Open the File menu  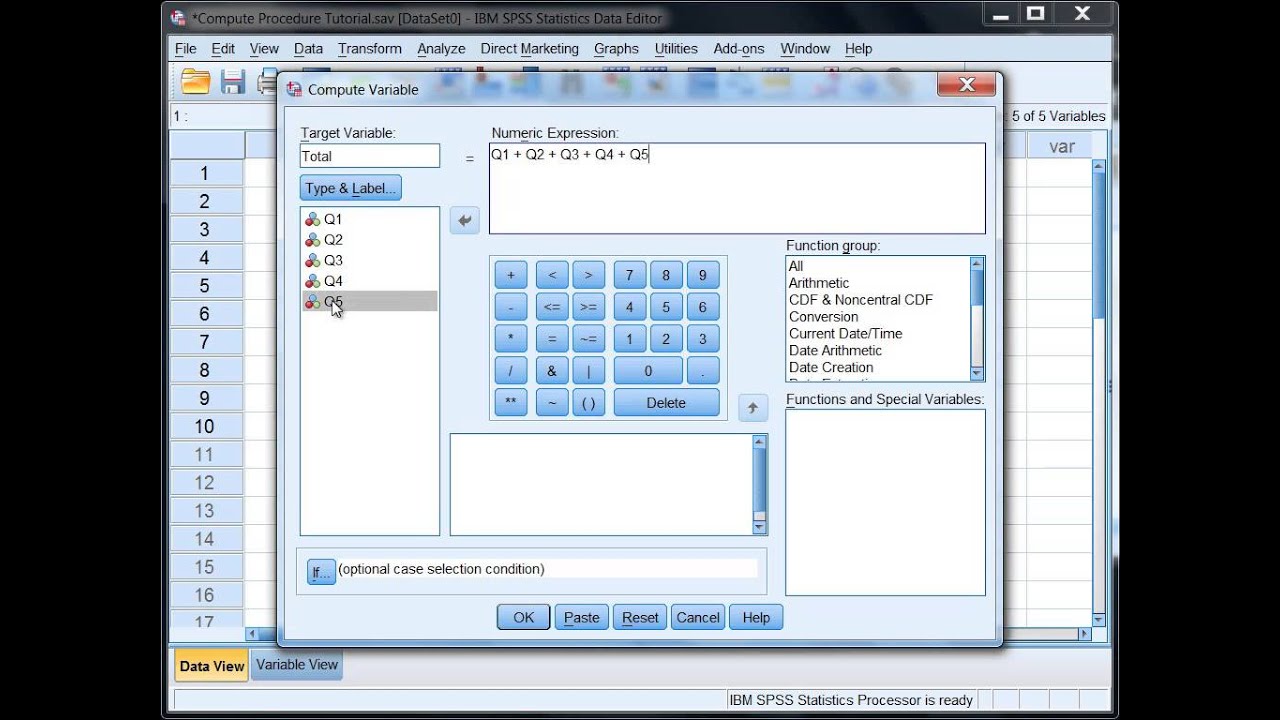pos(185,48)
